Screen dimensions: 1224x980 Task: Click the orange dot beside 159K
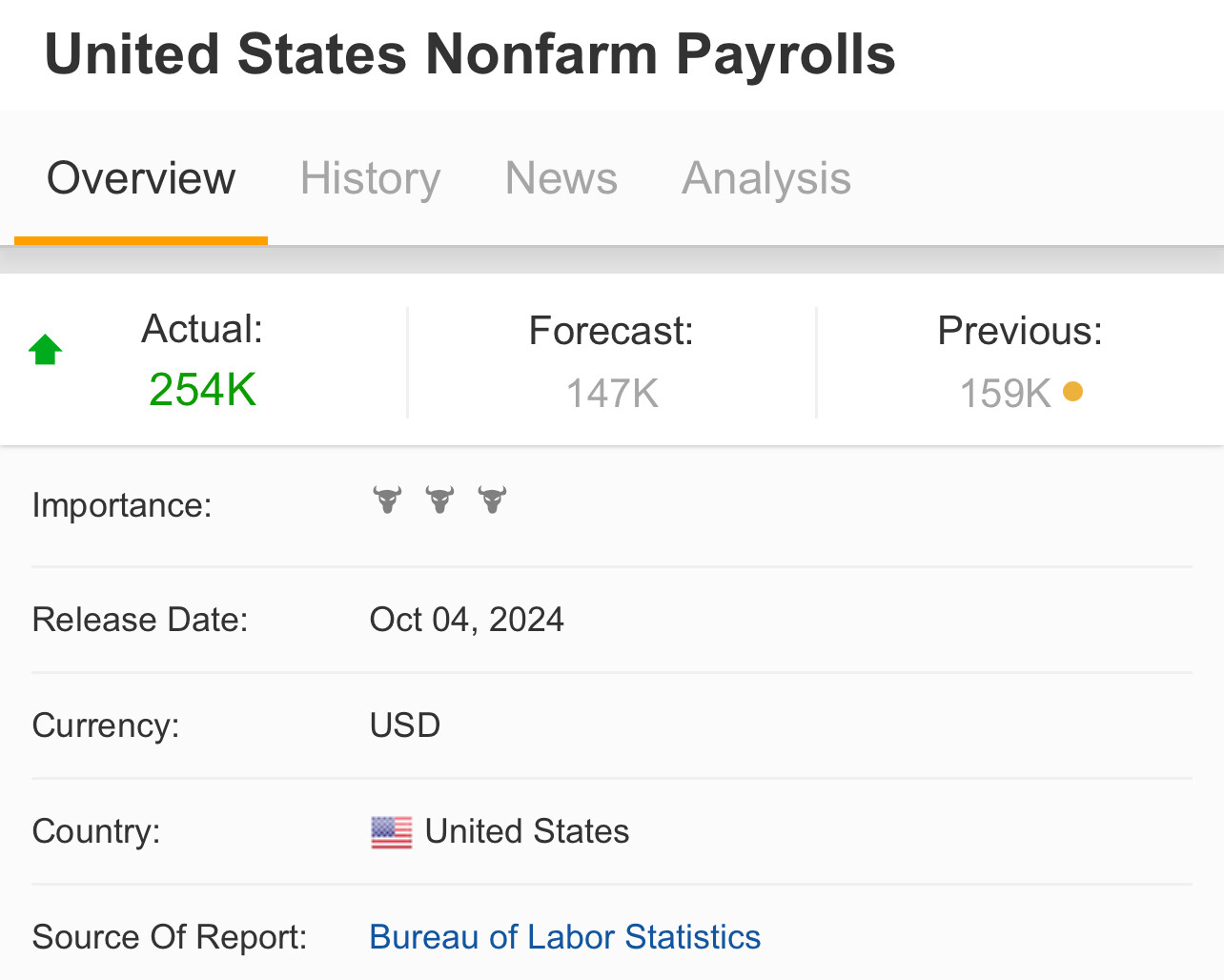tap(1072, 392)
